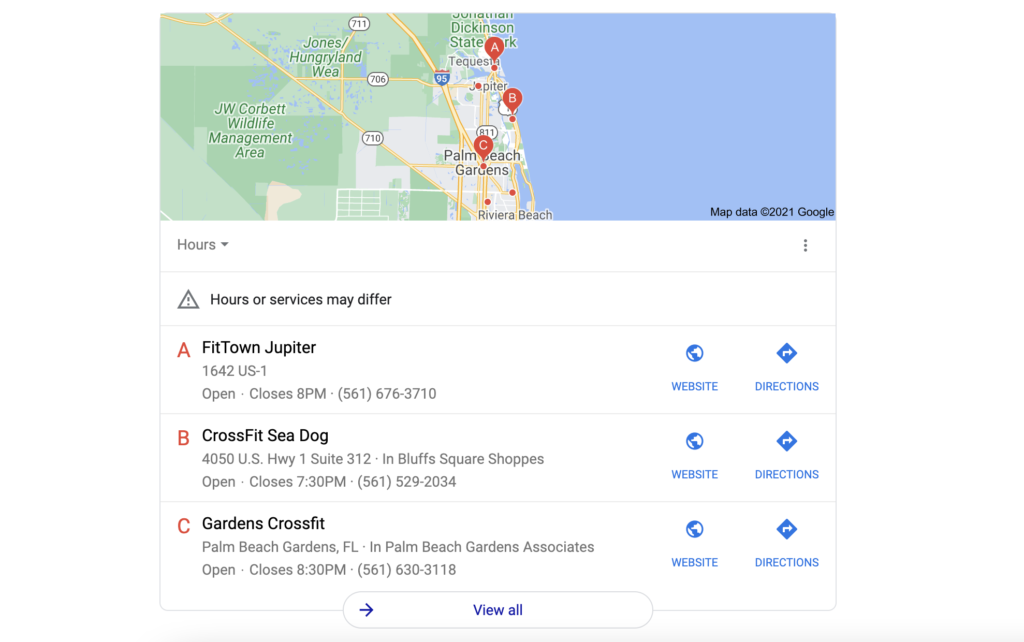Expand the Hours filter dropdown
Screen dimensions: 1024x642
tap(202, 245)
